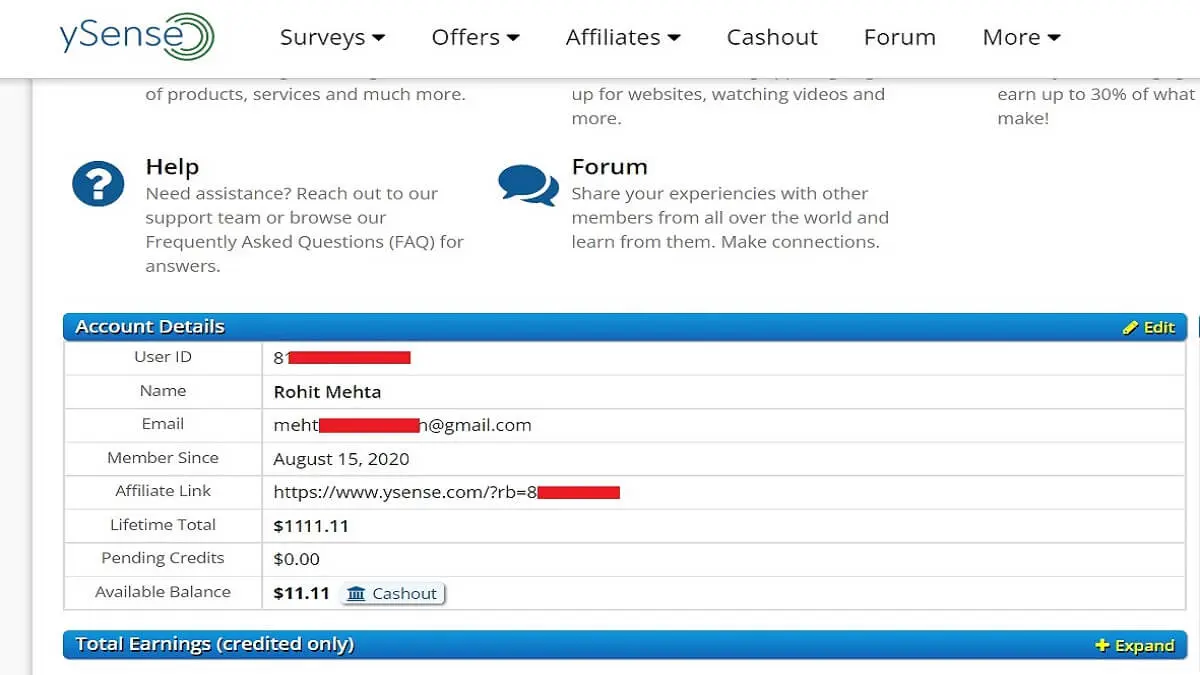Click the Total Earnings (credited only) title
Screen dimensions: 1200x675
[215, 645]
